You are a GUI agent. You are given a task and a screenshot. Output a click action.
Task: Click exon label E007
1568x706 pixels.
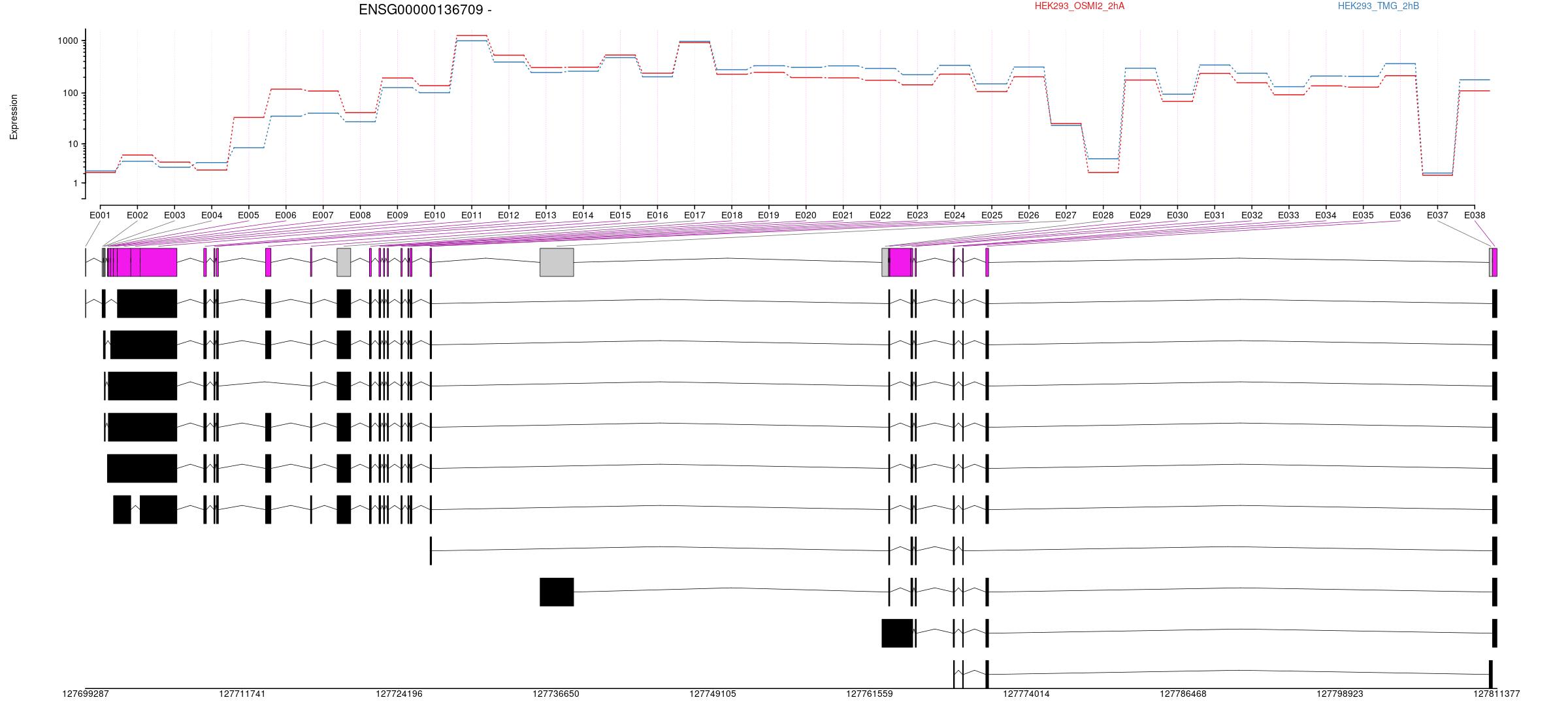[323, 215]
